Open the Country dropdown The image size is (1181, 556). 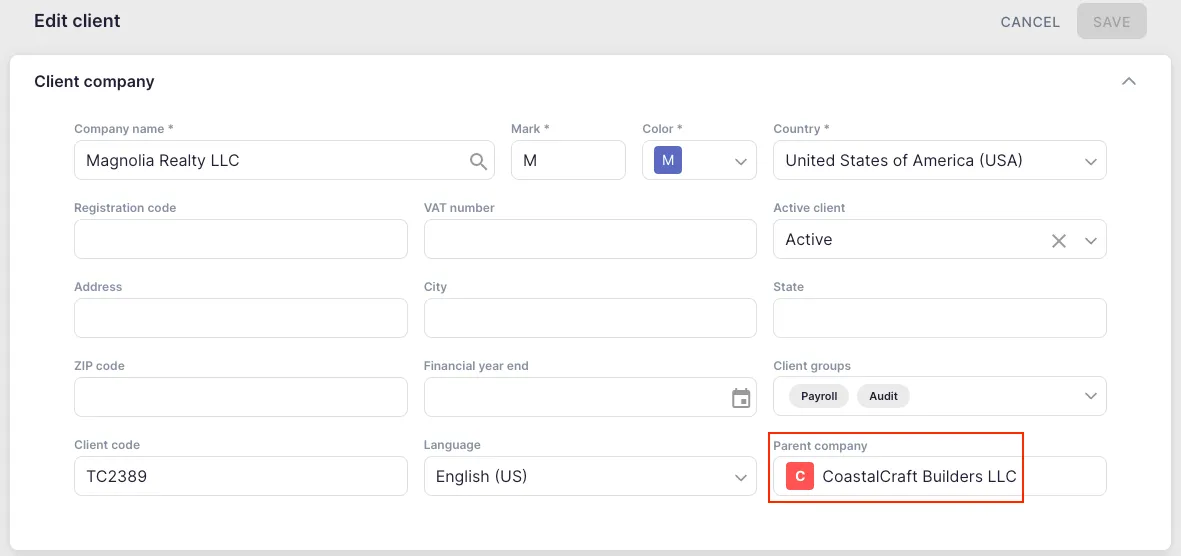tap(1089, 161)
